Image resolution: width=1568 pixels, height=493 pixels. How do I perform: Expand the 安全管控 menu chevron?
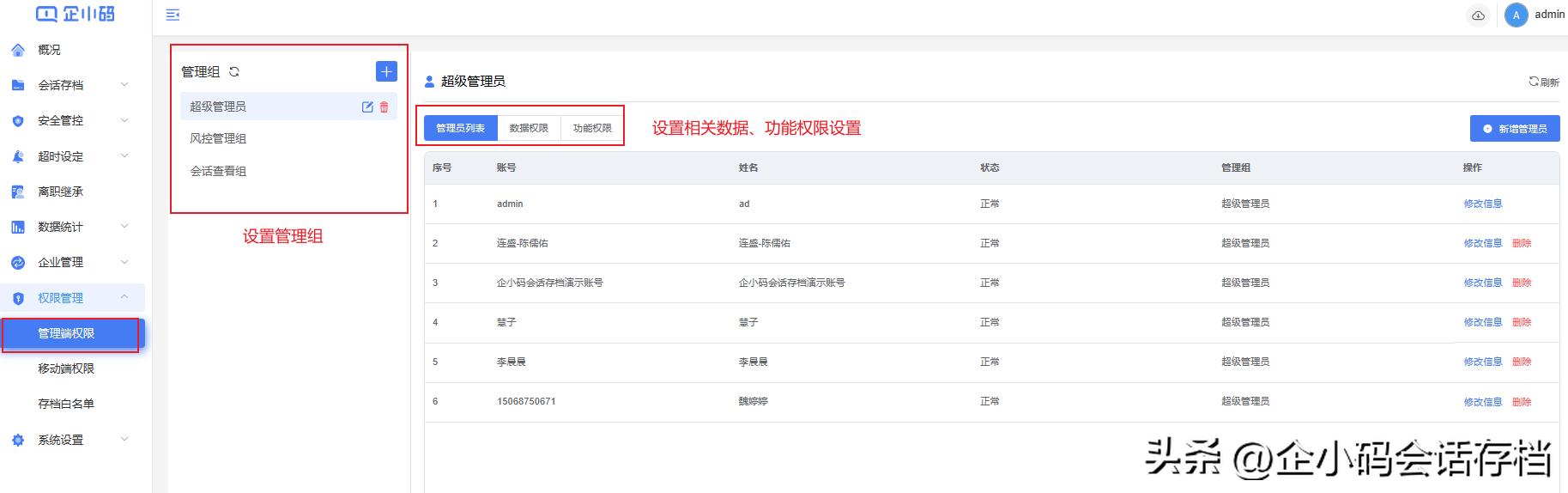[x=124, y=120]
